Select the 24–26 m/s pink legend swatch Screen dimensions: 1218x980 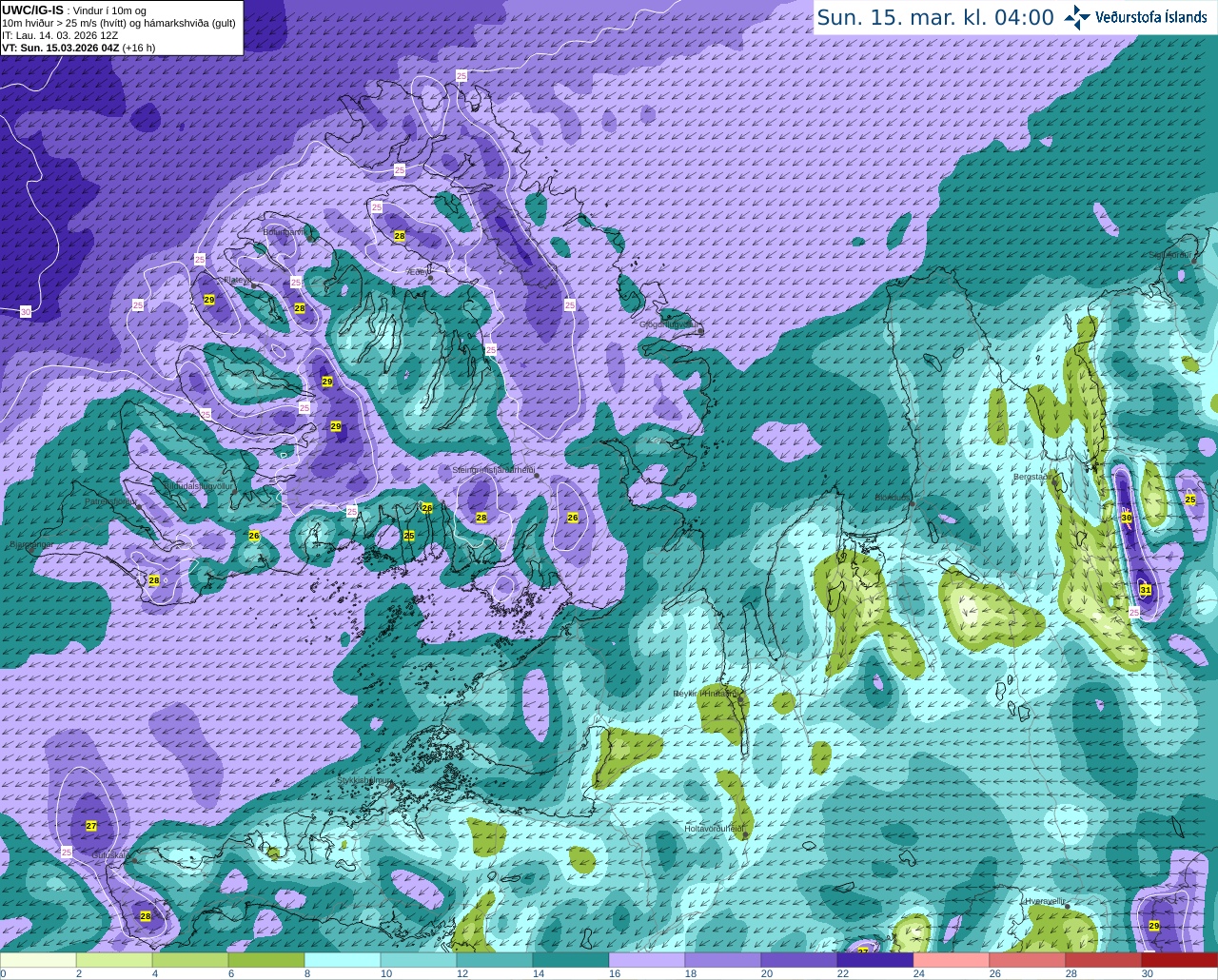952,959
